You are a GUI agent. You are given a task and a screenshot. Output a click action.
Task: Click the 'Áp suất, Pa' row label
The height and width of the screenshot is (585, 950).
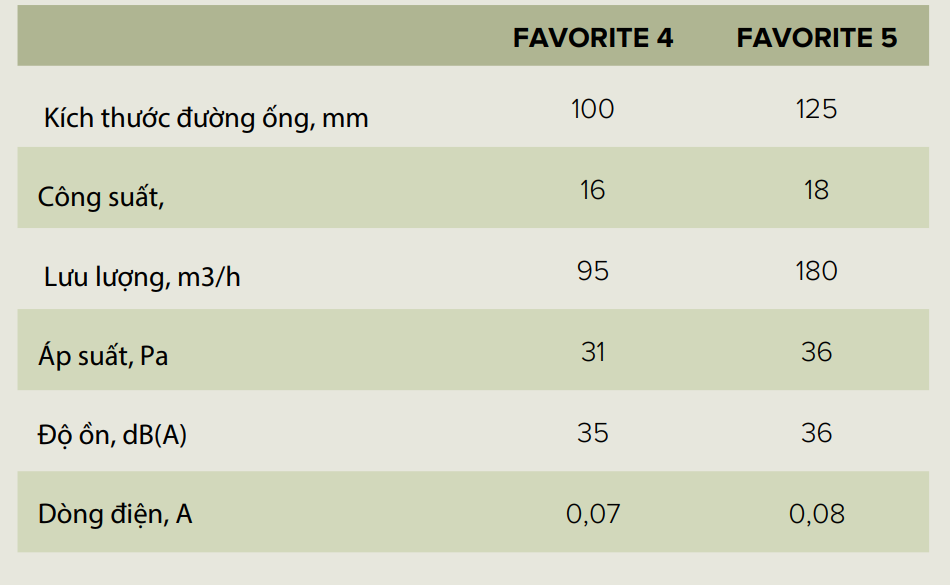click(103, 355)
